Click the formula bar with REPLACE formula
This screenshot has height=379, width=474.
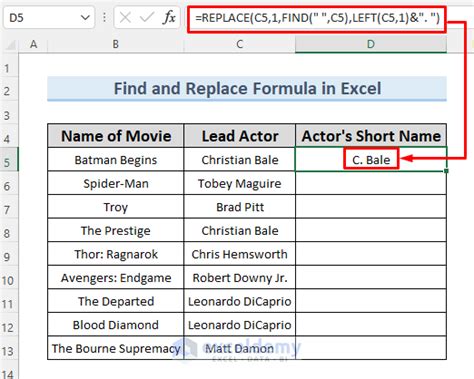click(x=317, y=19)
